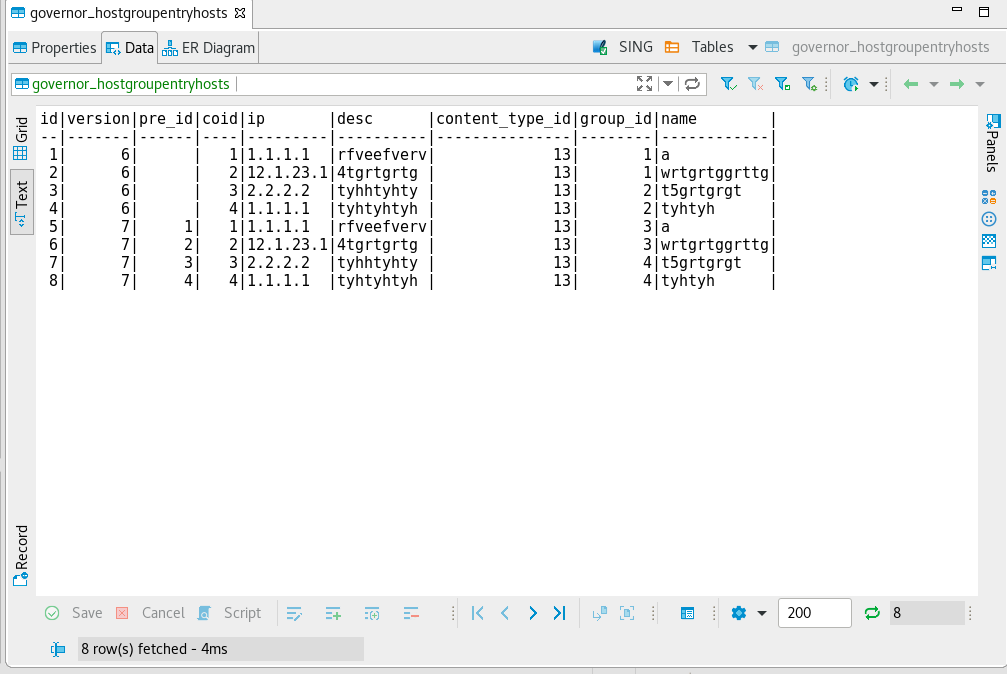Click the 'group_id' column header text
The height and width of the screenshot is (674, 1007).
point(616,119)
